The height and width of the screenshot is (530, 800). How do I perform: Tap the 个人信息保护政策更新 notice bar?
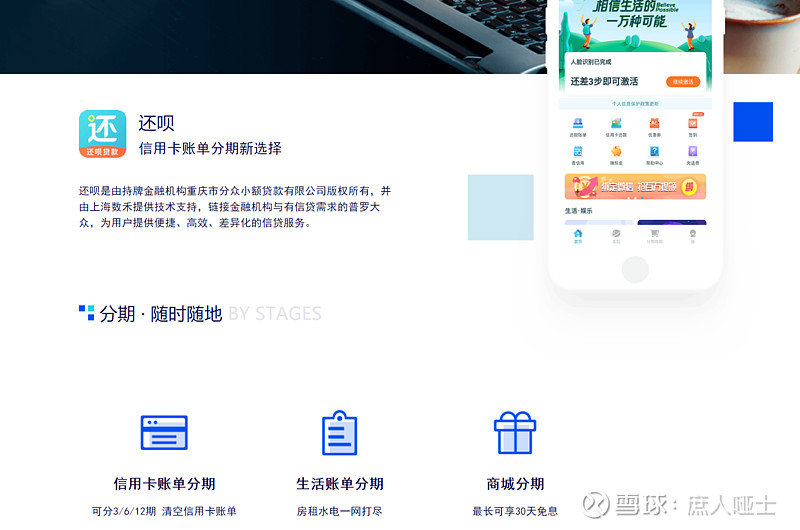(635, 104)
